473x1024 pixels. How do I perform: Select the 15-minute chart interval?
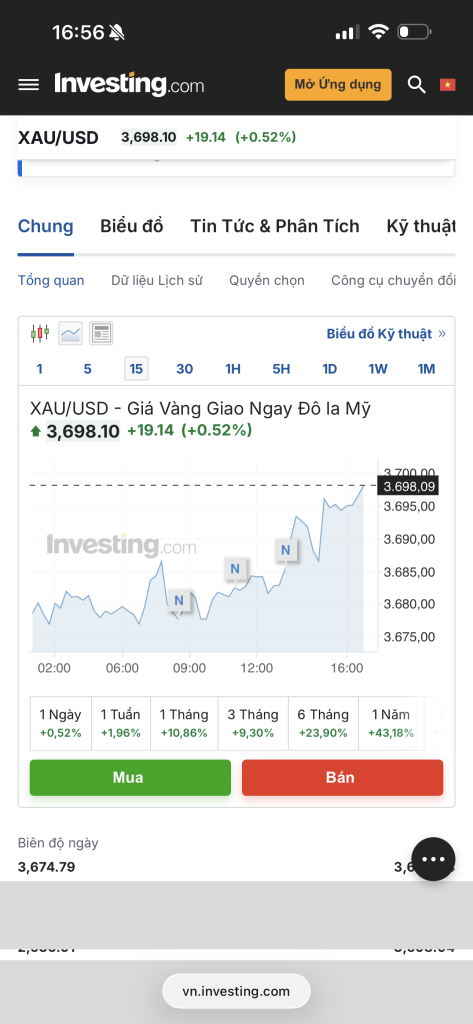(x=136, y=369)
